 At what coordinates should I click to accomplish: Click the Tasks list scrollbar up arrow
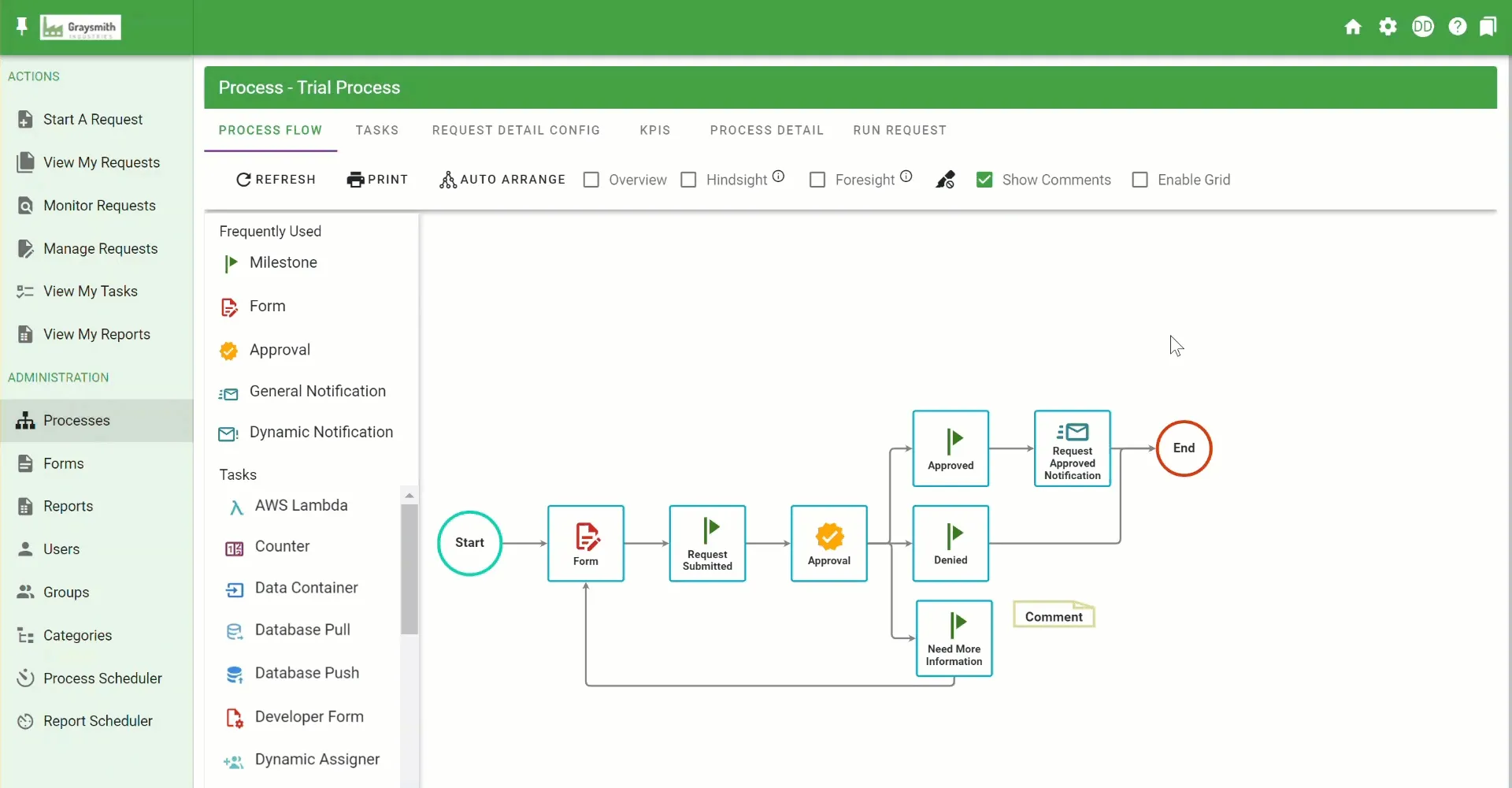tap(409, 496)
